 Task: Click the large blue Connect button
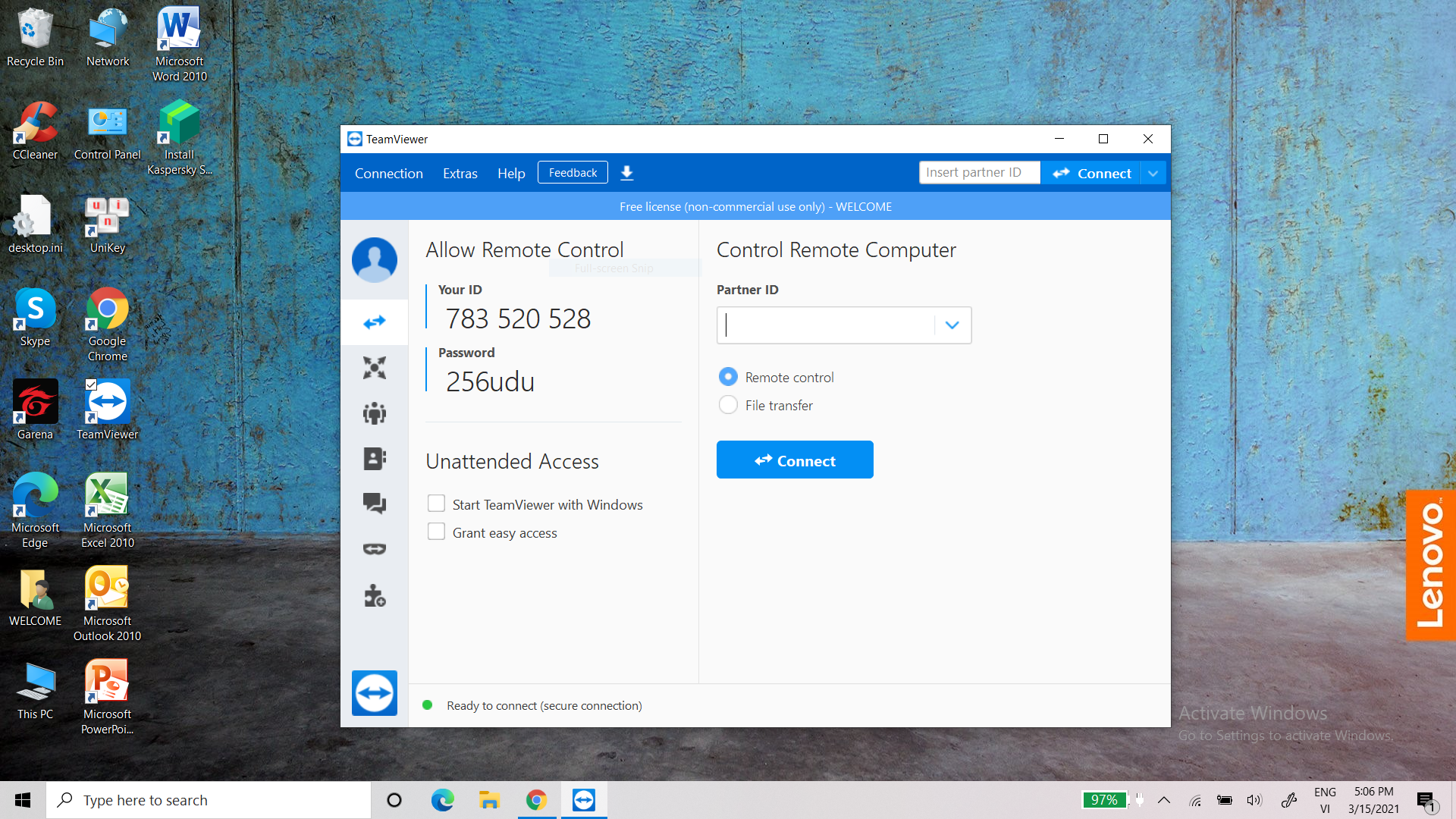tap(795, 460)
